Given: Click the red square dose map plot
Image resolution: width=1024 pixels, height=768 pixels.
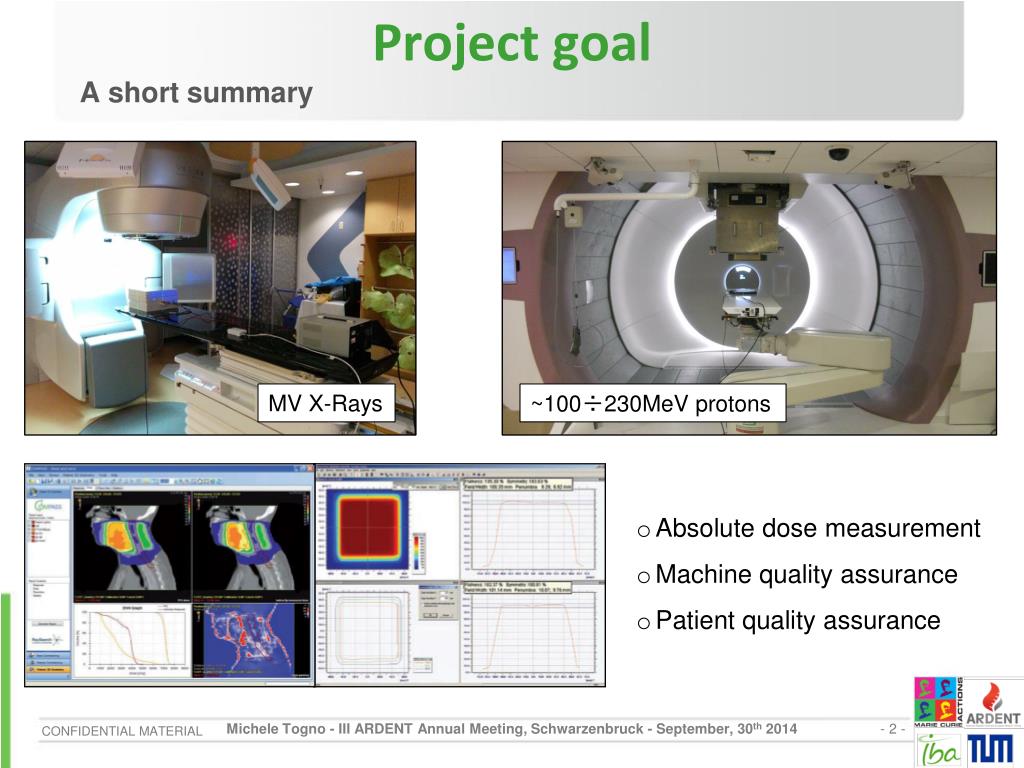Looking at the screenshot, I should [x=367, y=529].
